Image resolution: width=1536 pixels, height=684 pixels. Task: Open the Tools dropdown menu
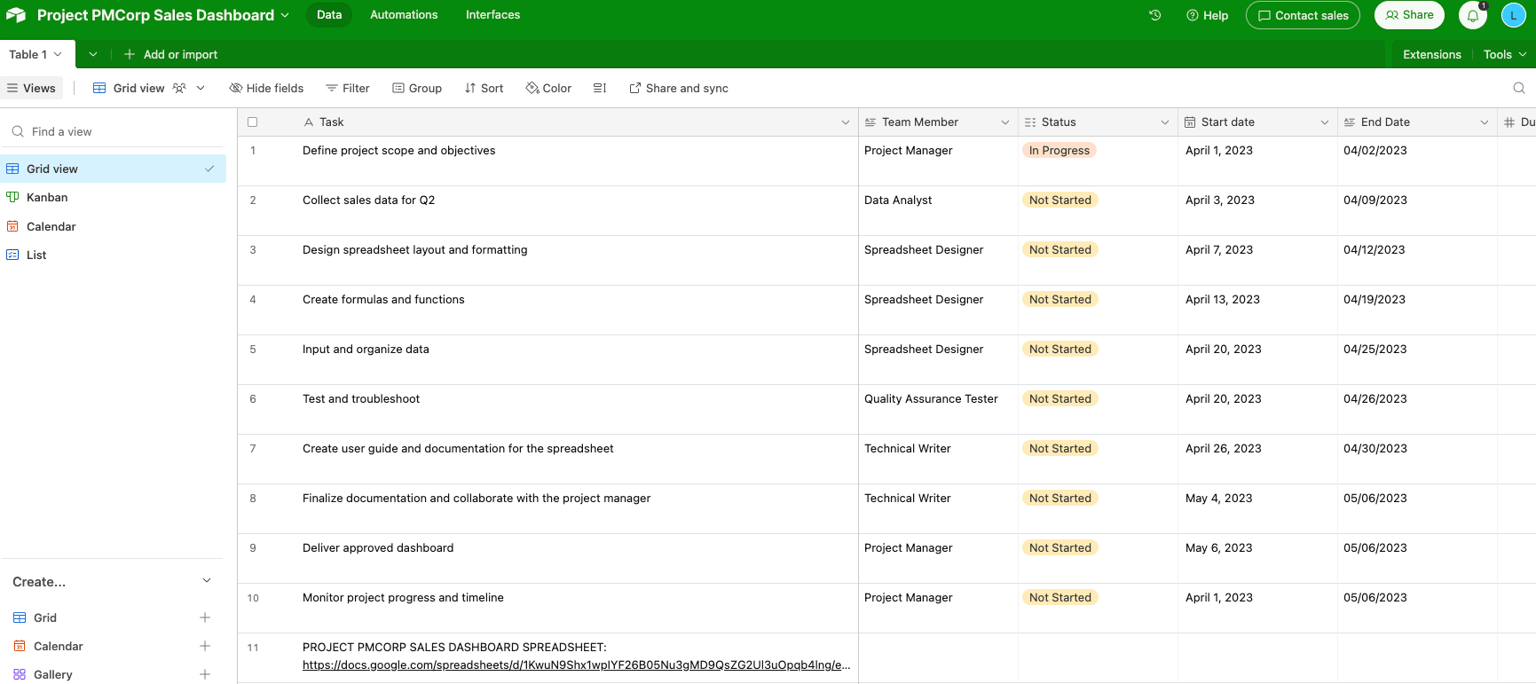pyautogui.click(x=1504, y=54)
